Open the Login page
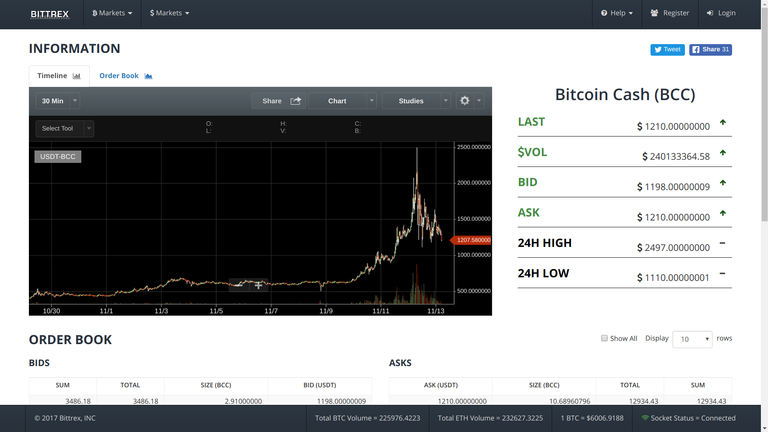768x432 pixels. coord(721,13)
